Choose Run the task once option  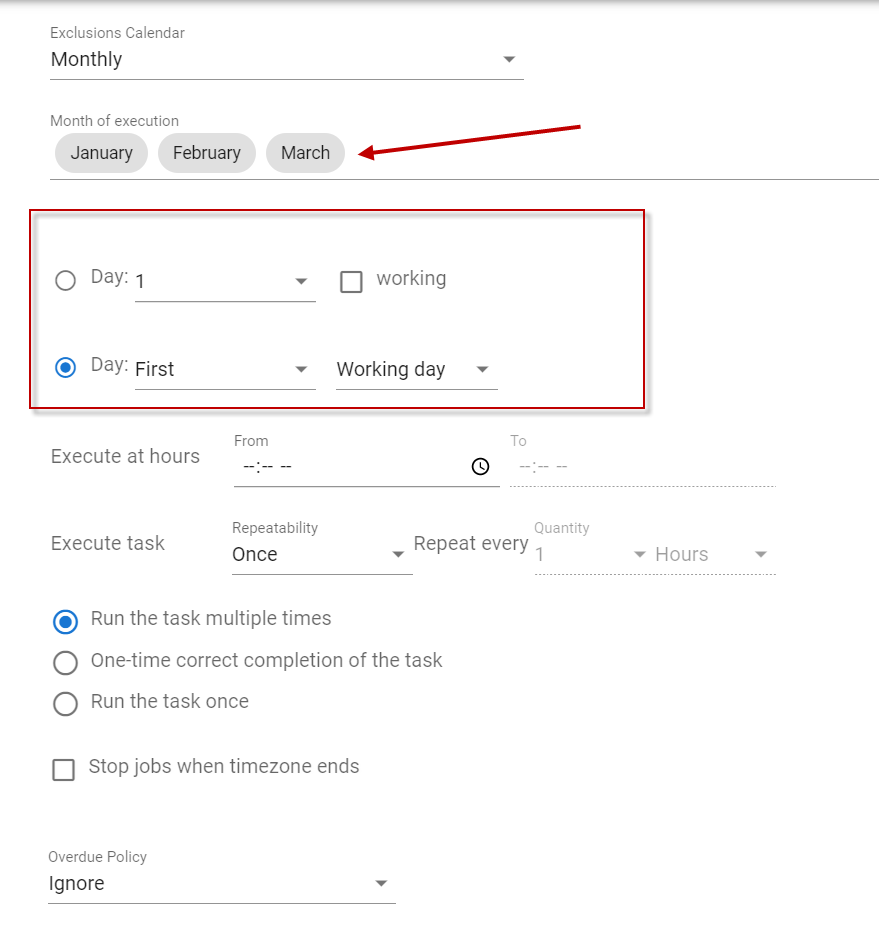pos(66,704)
